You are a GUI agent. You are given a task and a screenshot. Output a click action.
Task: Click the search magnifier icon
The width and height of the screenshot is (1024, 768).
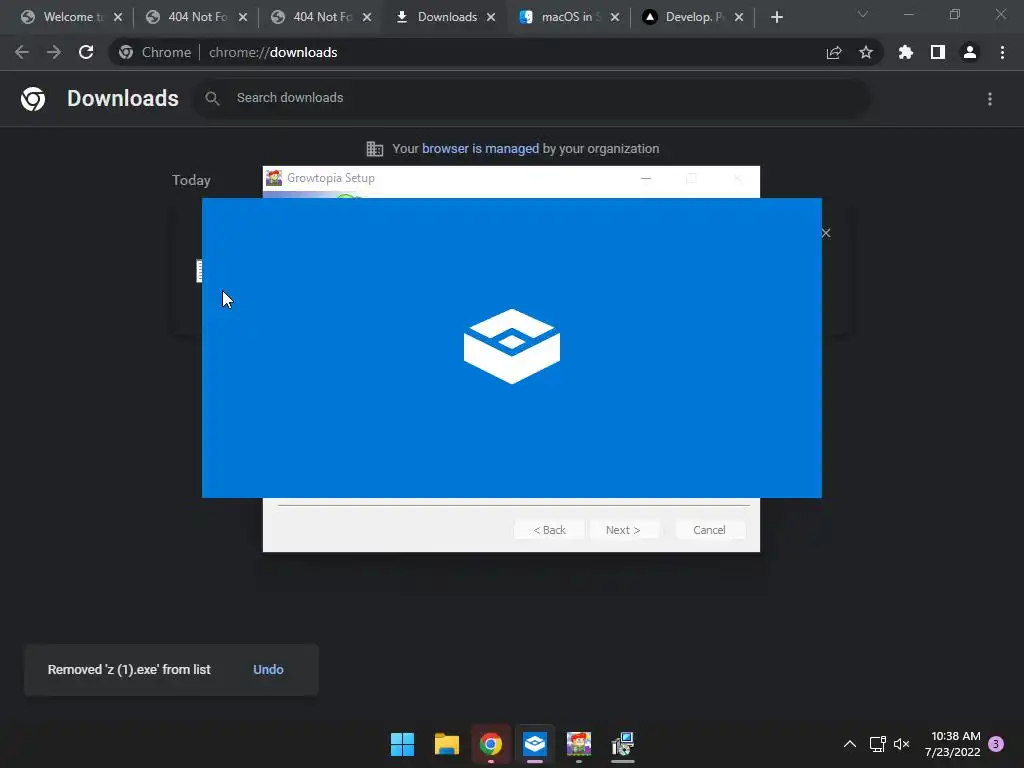coord(212,99)
